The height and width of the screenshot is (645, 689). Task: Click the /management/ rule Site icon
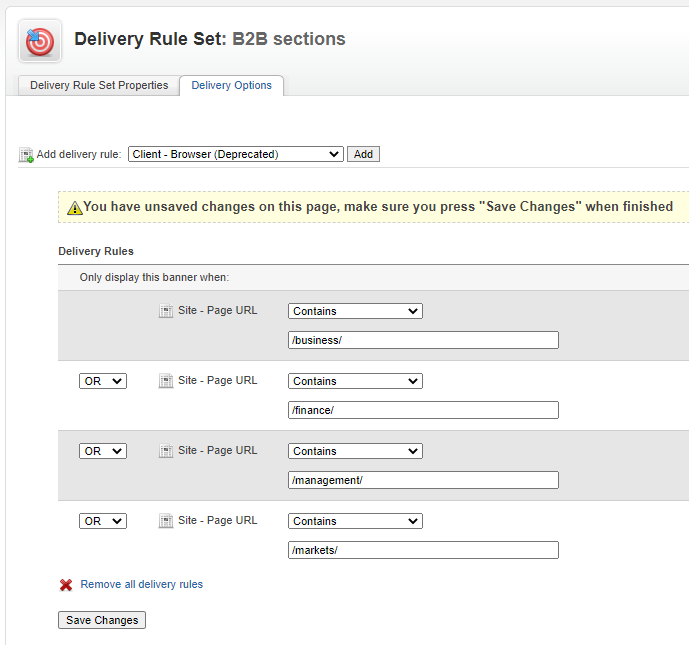[x=166, y=450]
